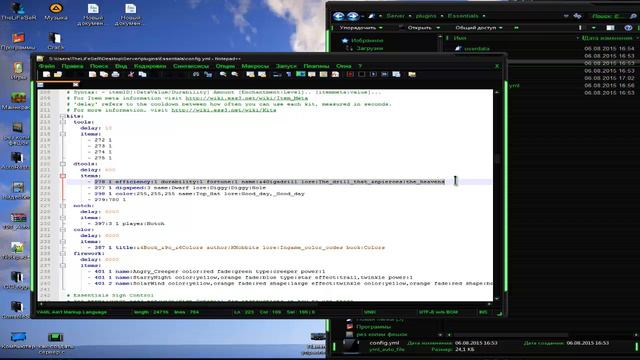
Task: Click the wiki Item_Meta link in the editor
Action: click(247, 98)
